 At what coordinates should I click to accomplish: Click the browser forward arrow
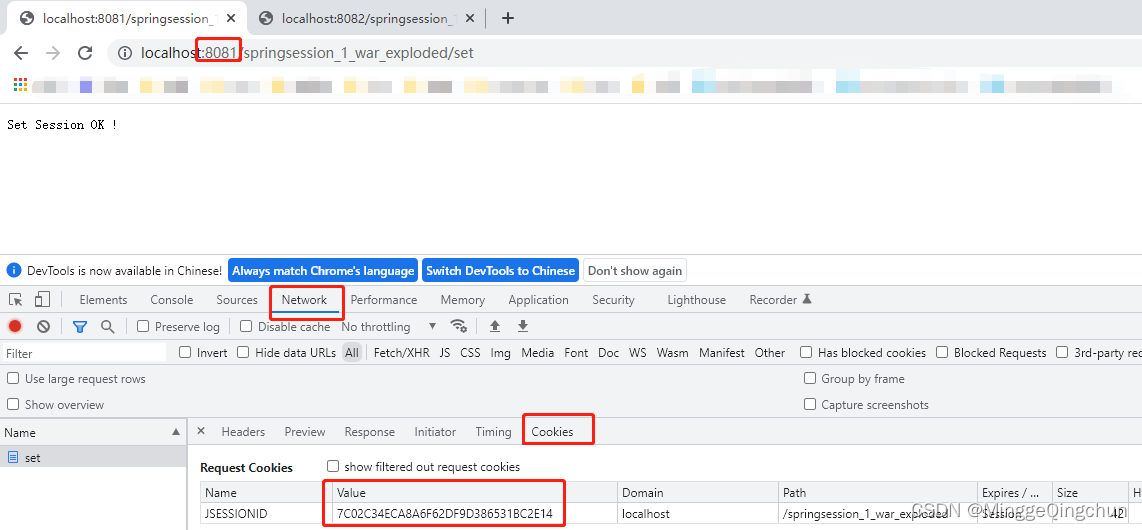pyautogui.click(x=52, y=53)
